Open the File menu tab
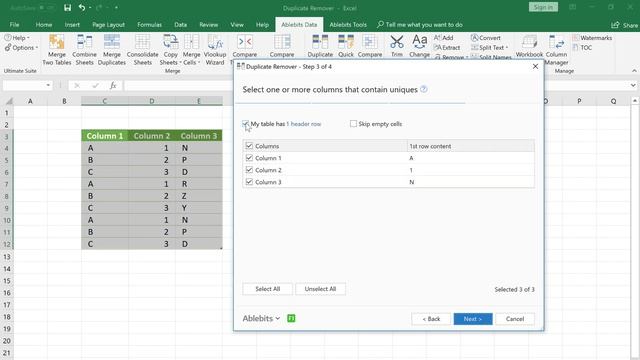Viewport: 640px width, 360px height. (x=14, y=25)
